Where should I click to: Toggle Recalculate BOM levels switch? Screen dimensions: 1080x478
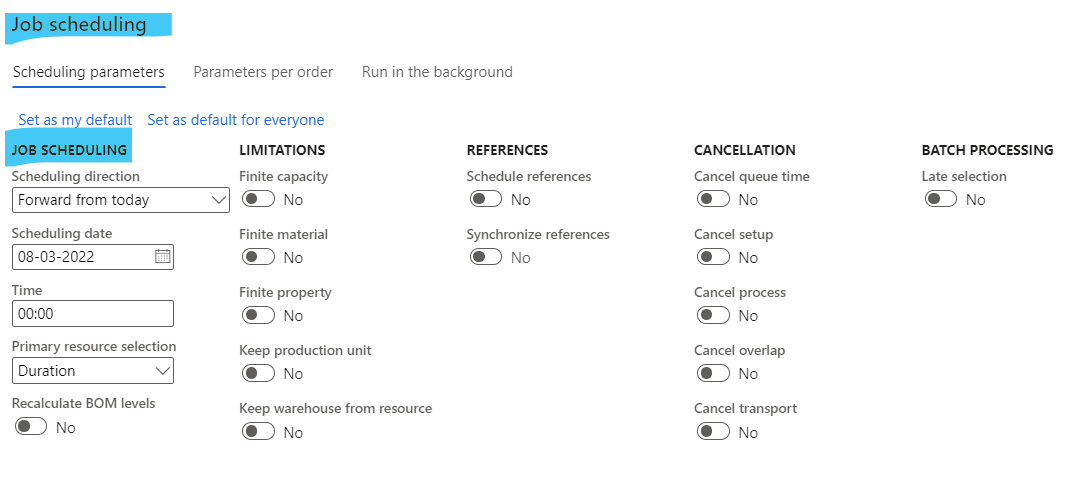[x=31, y=427]
